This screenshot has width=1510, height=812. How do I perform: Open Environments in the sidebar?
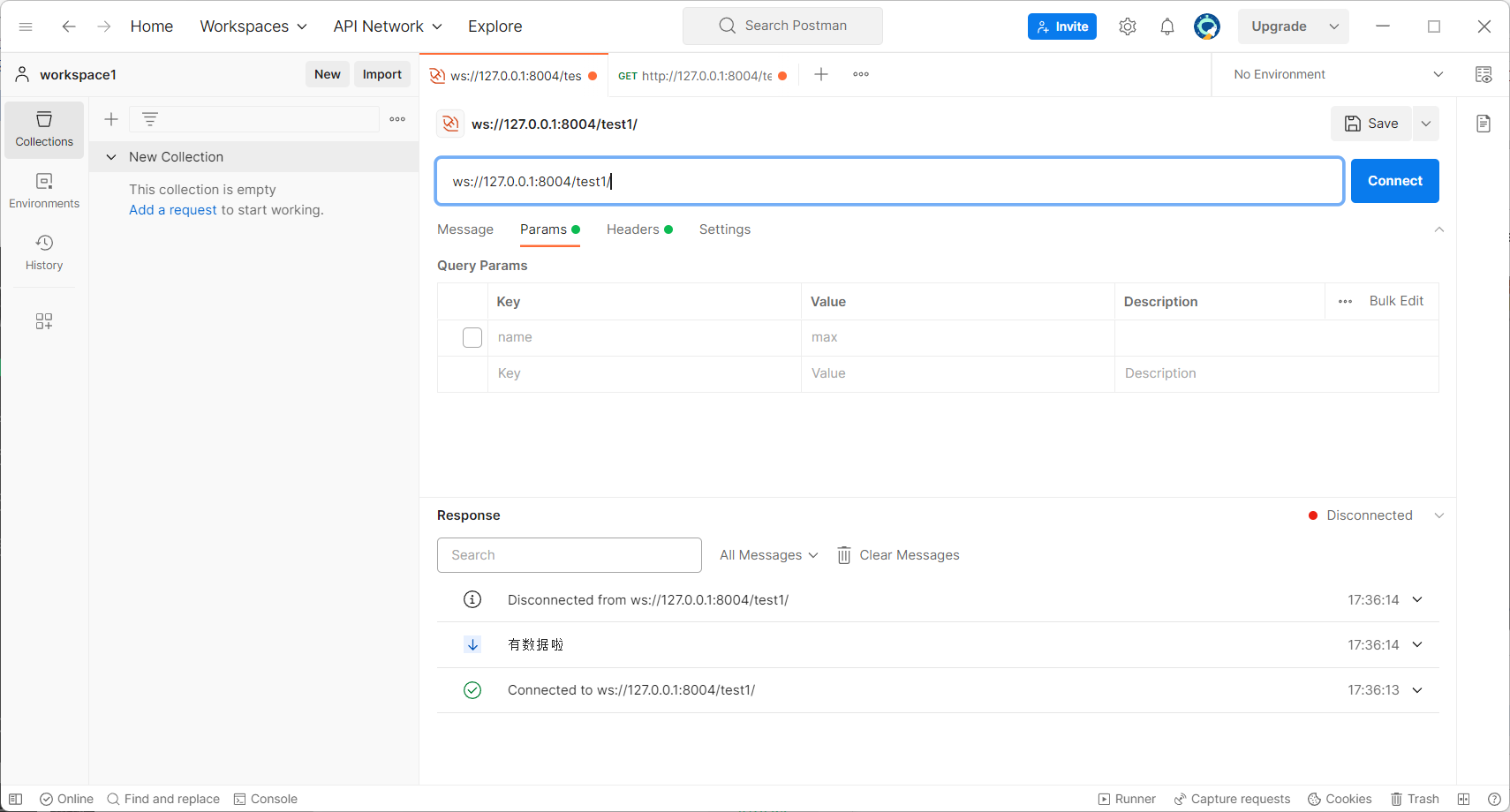(44, 192)
